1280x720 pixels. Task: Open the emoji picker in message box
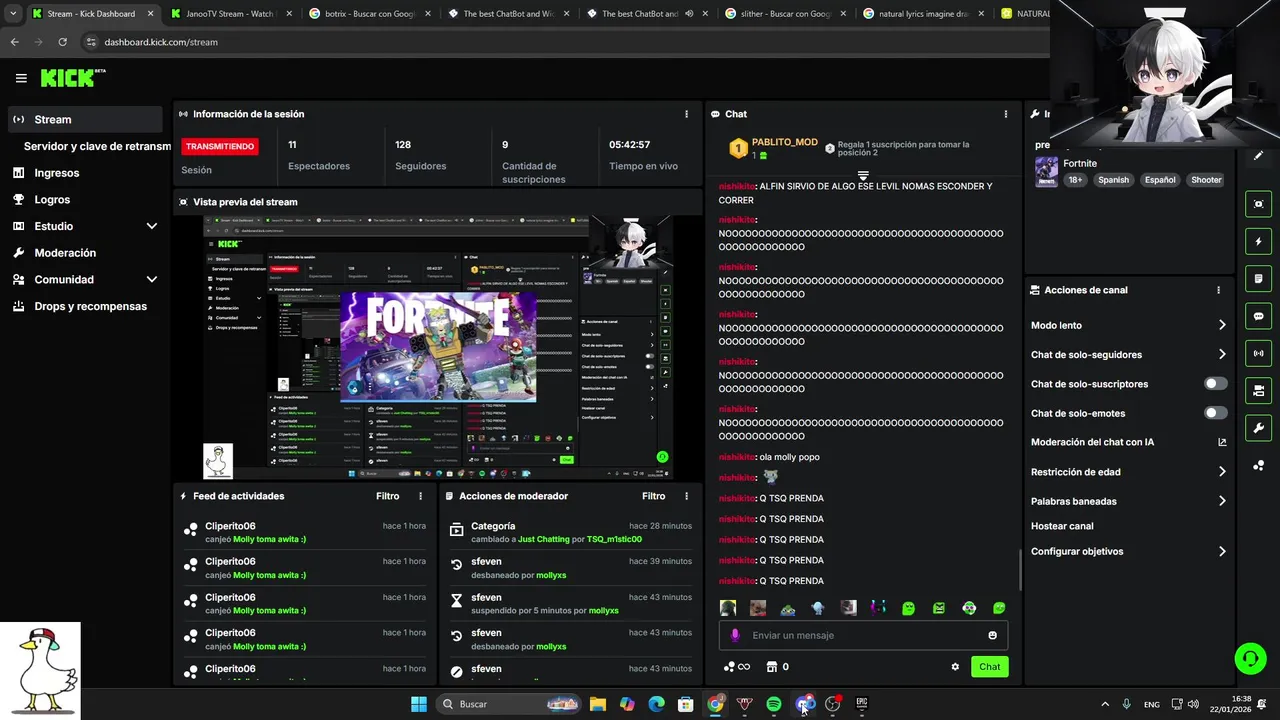pyautogui.click(x=992, y=635)
